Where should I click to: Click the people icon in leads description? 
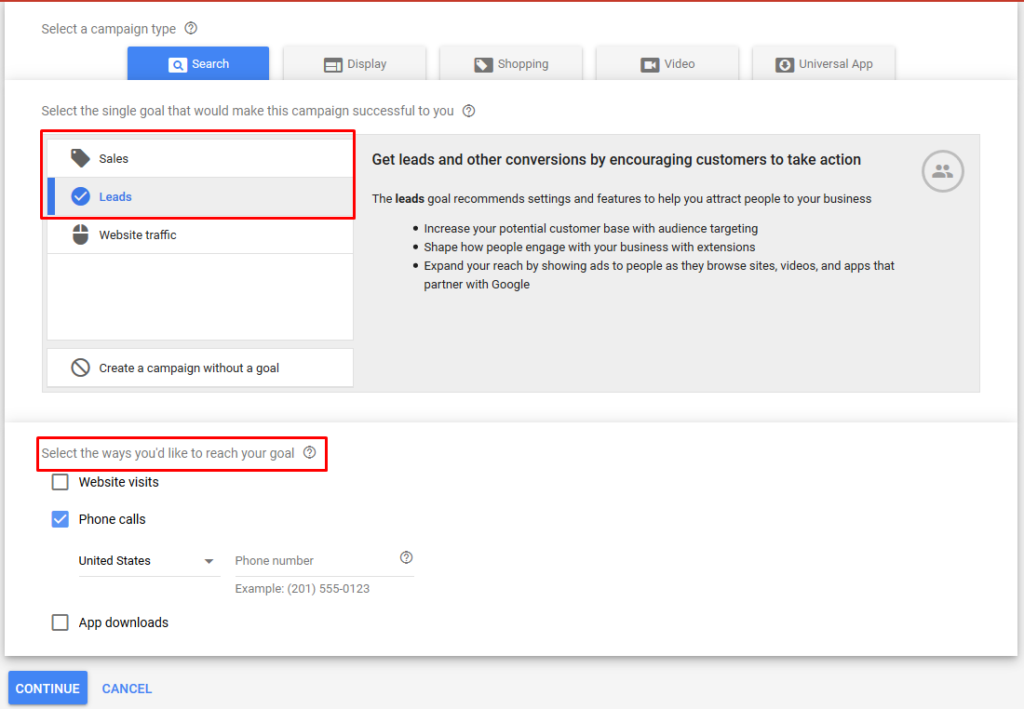click(x=942, y=171)
